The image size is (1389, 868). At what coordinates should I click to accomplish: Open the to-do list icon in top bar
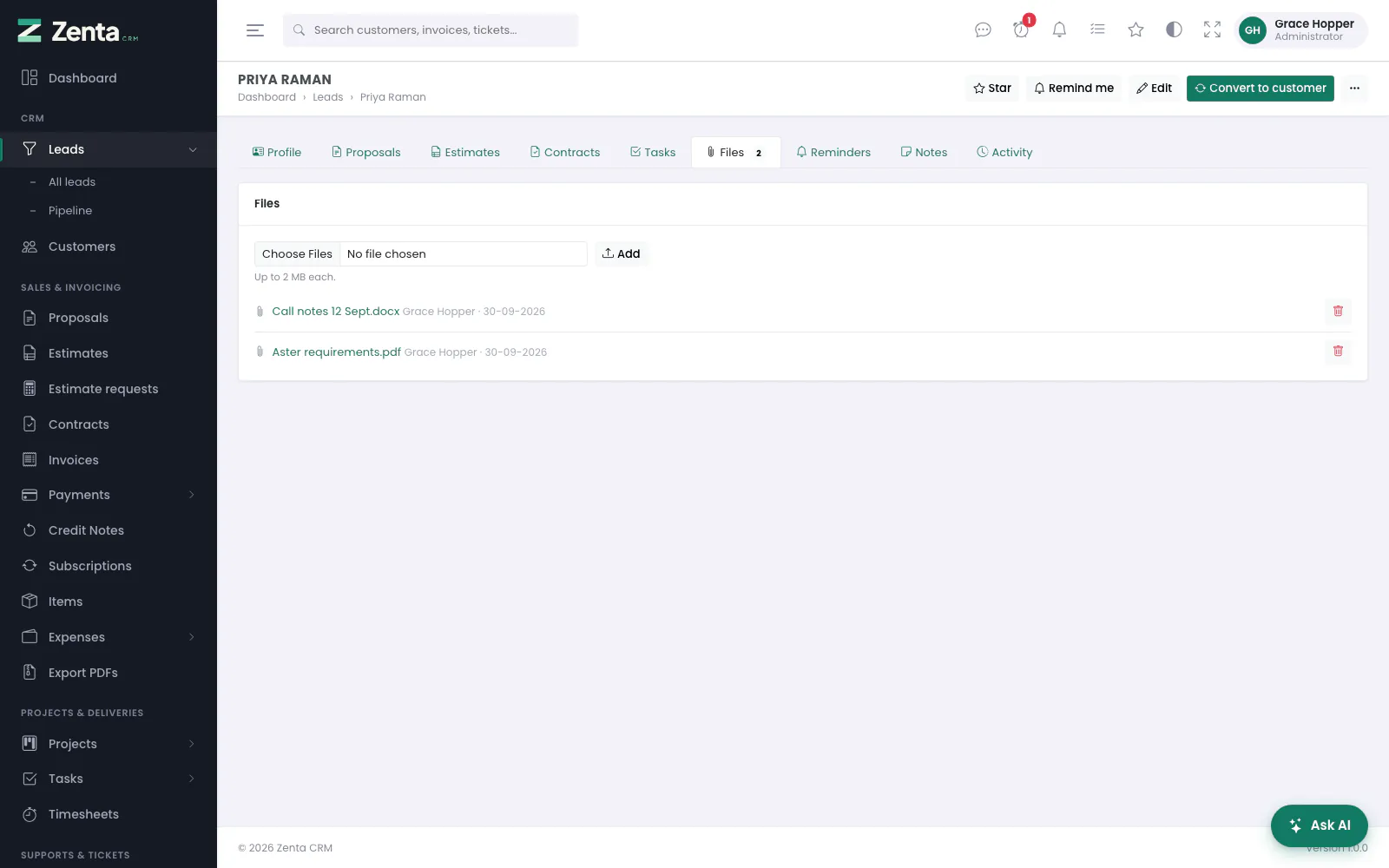[x=1097, y=30]
